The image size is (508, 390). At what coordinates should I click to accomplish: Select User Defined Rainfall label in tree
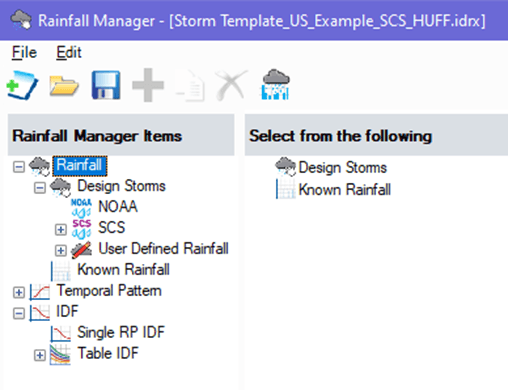tap(163, 249)
